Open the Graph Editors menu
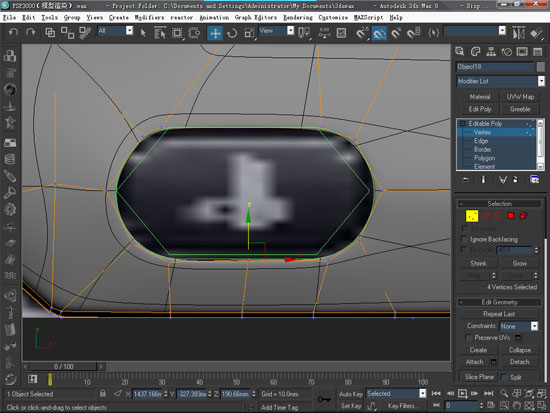 (x=256, y=18)
